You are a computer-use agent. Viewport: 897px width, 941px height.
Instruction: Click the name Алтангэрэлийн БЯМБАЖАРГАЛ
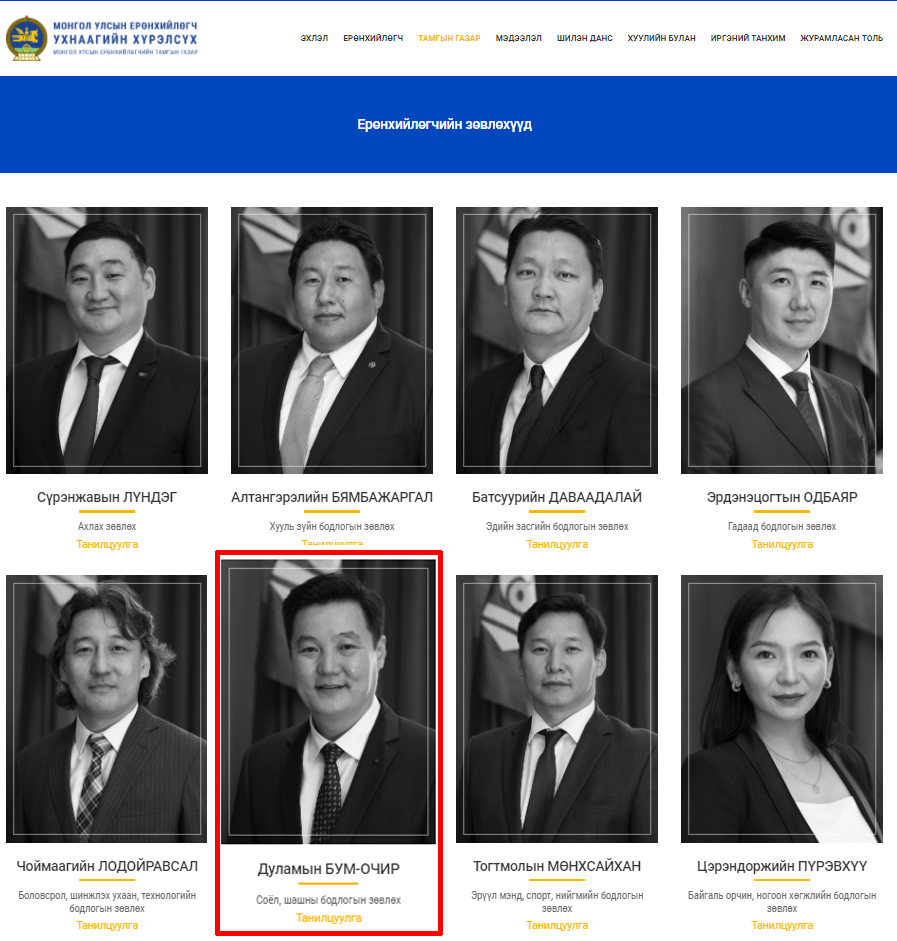(x=332, y=497)
